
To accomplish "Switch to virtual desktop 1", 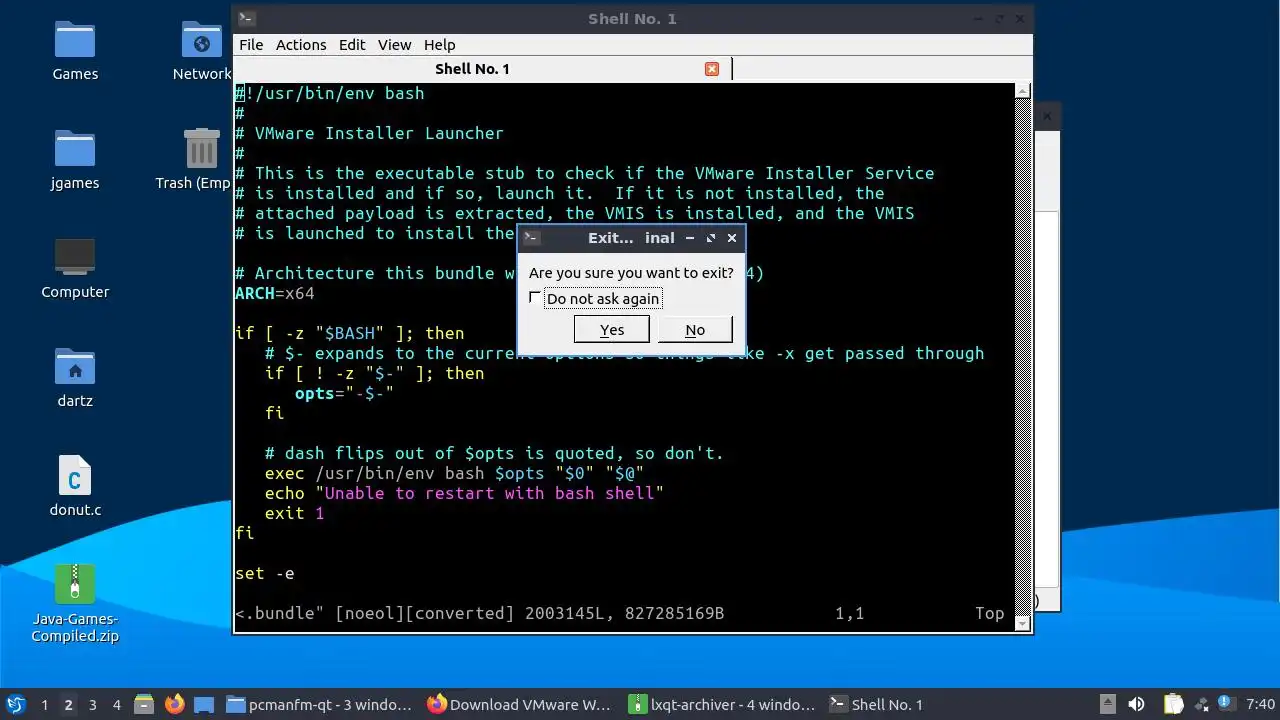I will [x=44, y=705].
